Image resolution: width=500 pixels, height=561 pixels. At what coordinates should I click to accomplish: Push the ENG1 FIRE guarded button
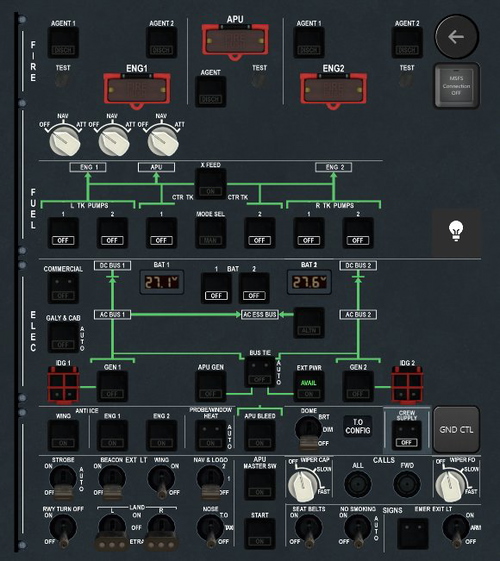tap(137, 91)
